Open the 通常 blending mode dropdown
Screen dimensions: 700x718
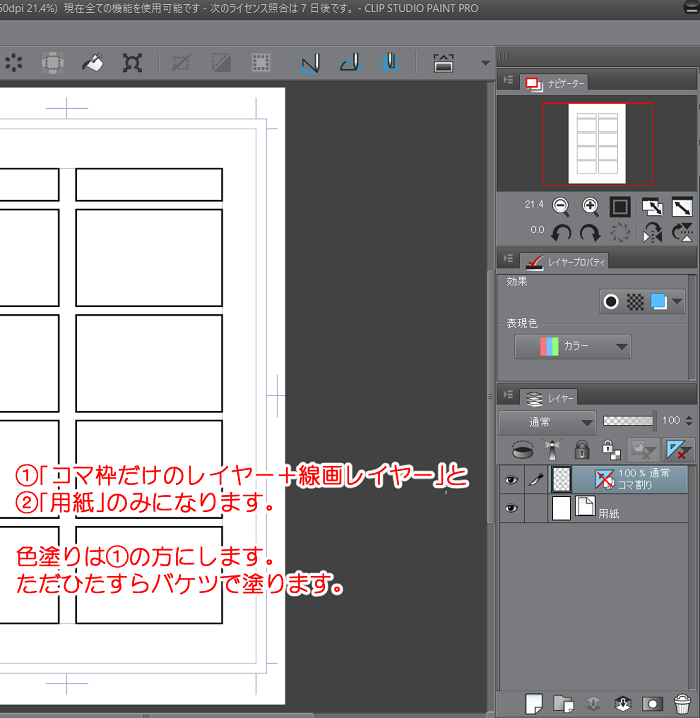[x=547, y=422]
